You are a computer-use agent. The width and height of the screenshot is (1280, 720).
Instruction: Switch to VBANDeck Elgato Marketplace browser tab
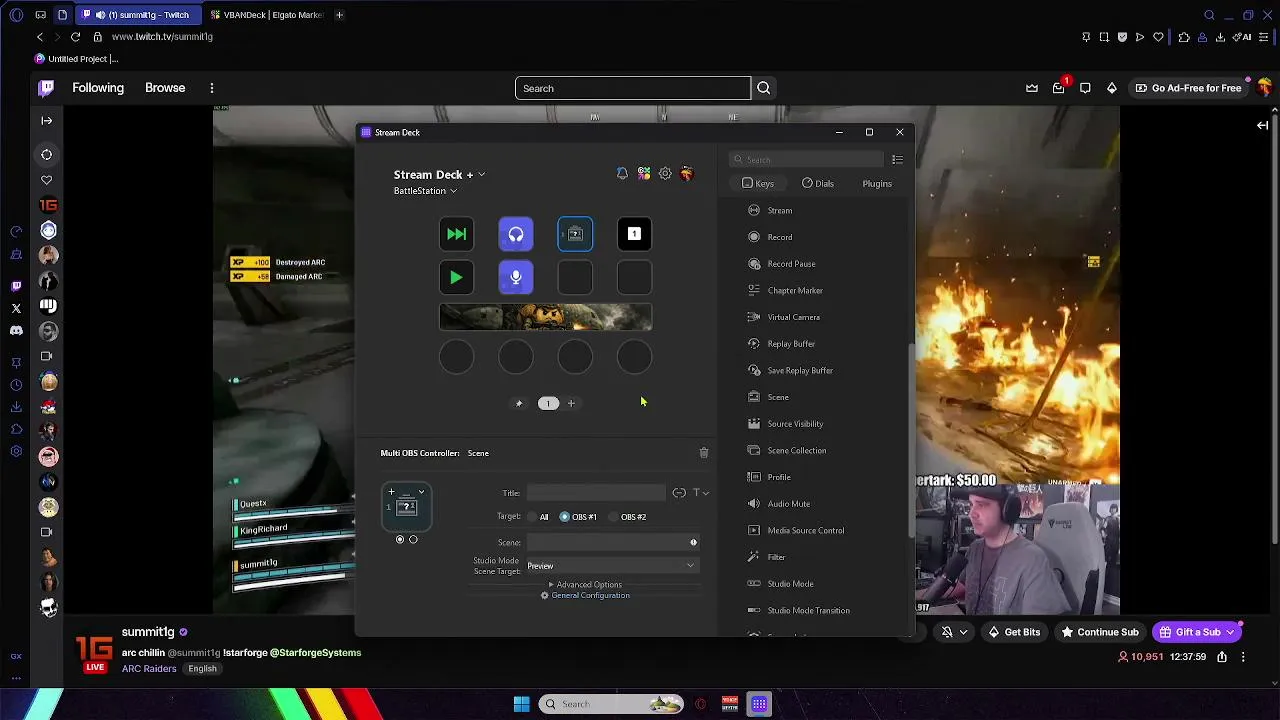(x=266, y=15)
